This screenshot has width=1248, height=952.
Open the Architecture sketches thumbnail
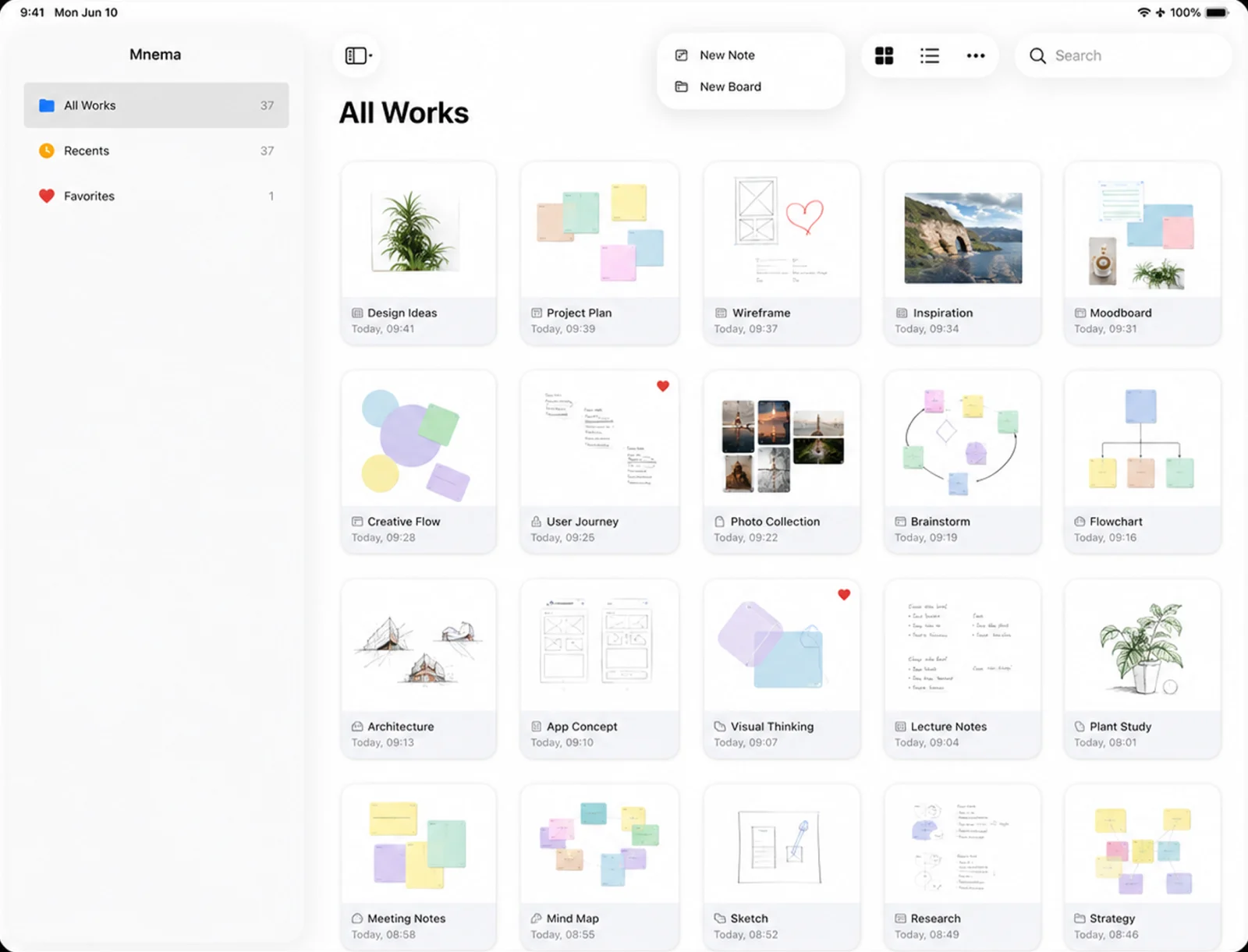[418, 646]
